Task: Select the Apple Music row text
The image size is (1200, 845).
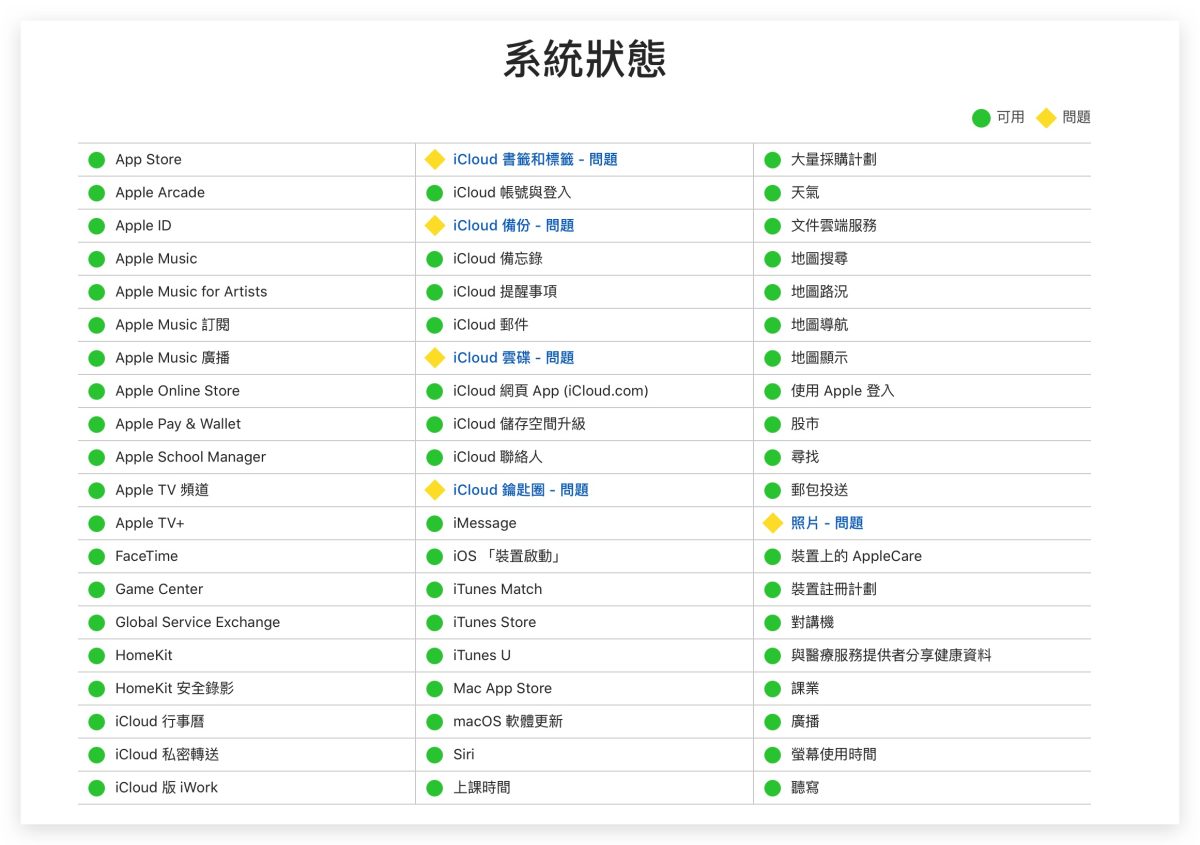Action: pos(156,258)
